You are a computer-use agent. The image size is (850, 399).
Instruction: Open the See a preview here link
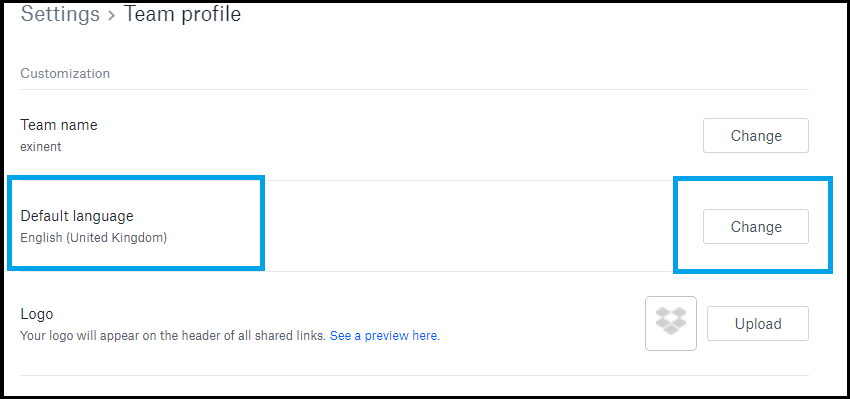[x=385, y=336]
